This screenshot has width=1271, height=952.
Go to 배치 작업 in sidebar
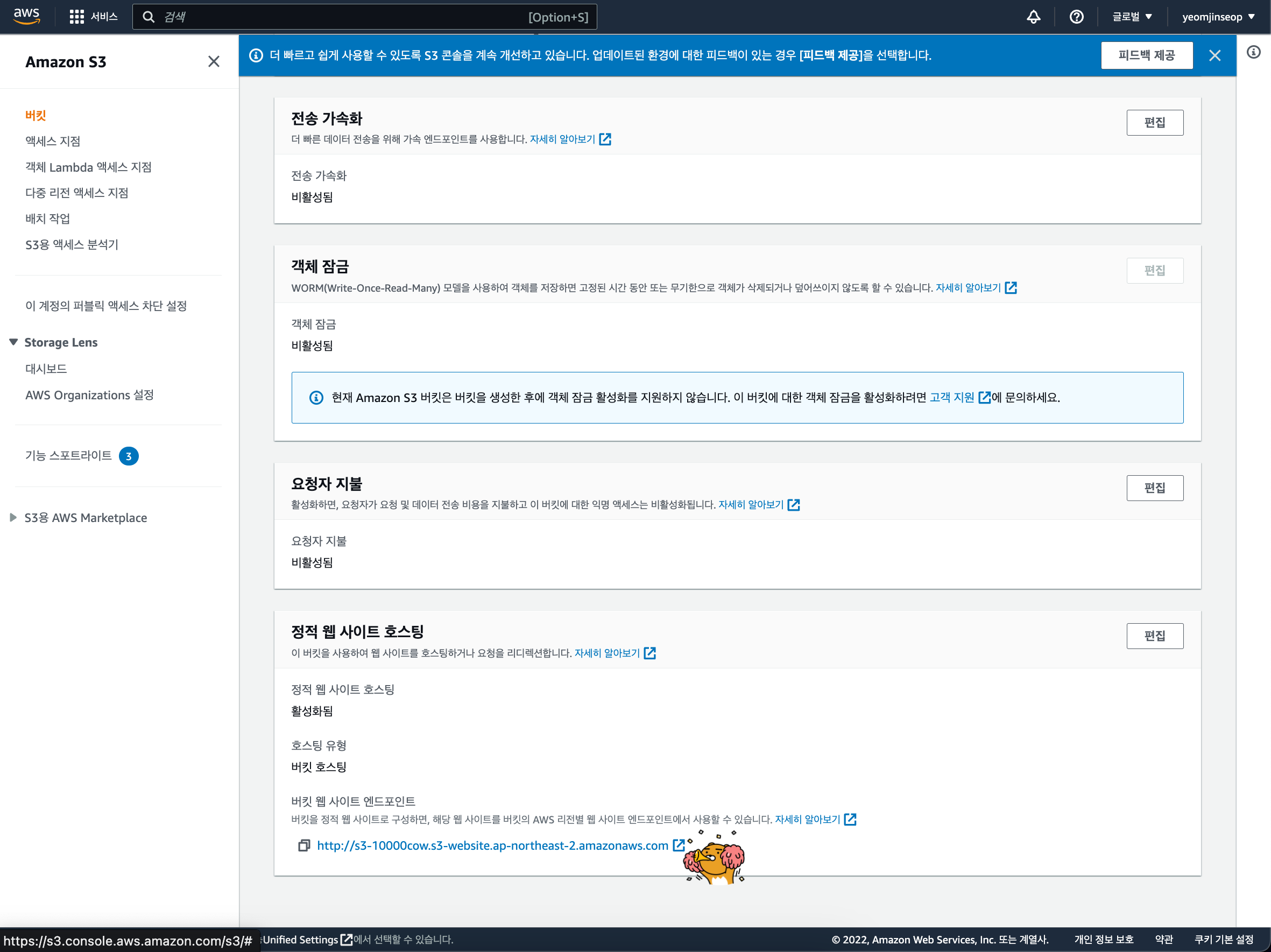click(48, 218)
